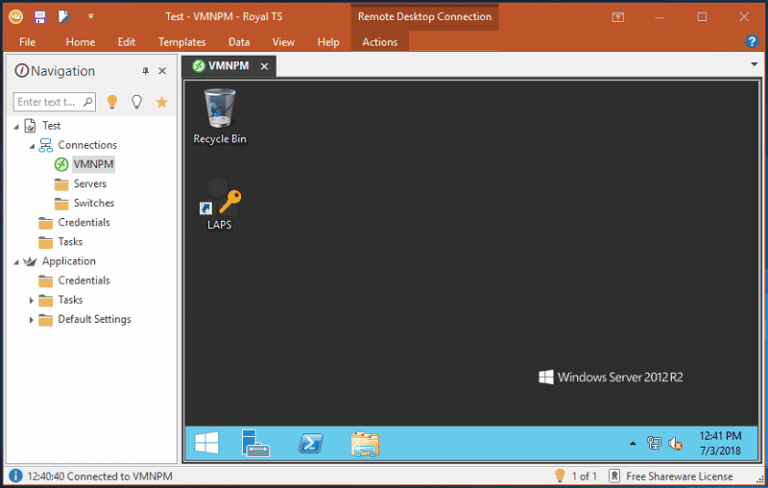This screenshot has width=768, height=488.
Task: Click the Free Shareware License text
Action: point(679,476)
